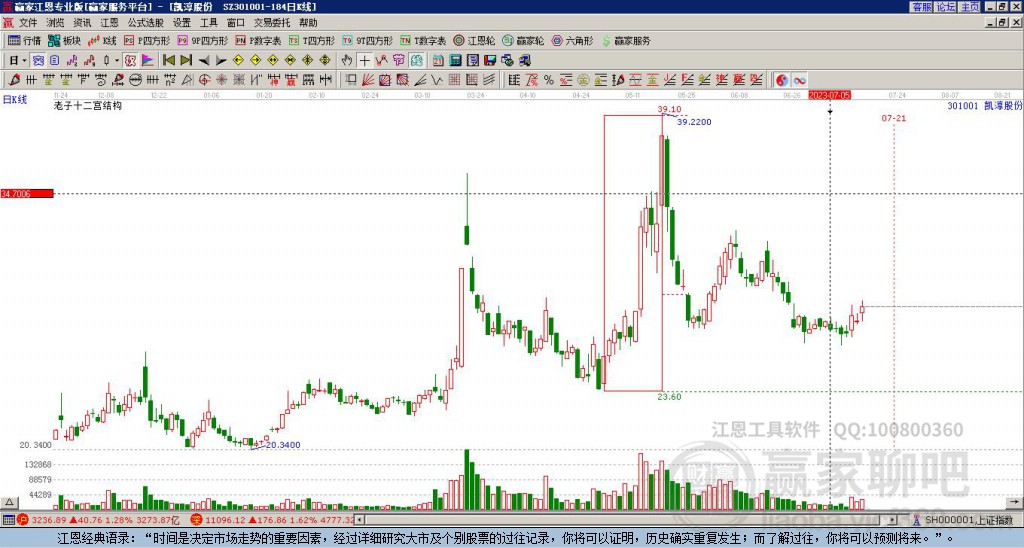Open the 浏览 menu
The width and height of the screenshot is (1024, 548).
pos(55,23)
